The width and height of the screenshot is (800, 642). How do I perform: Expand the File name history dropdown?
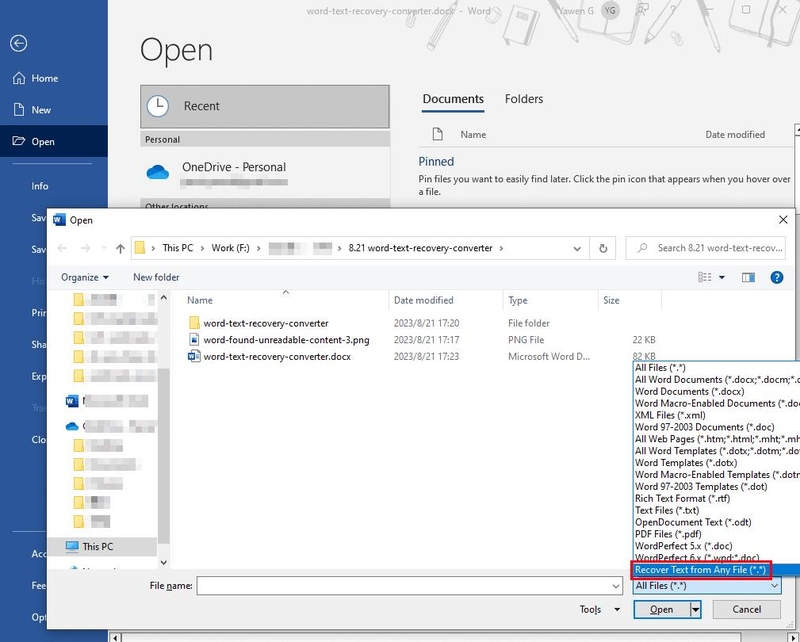pyautogui.click(x=616, y=586)
